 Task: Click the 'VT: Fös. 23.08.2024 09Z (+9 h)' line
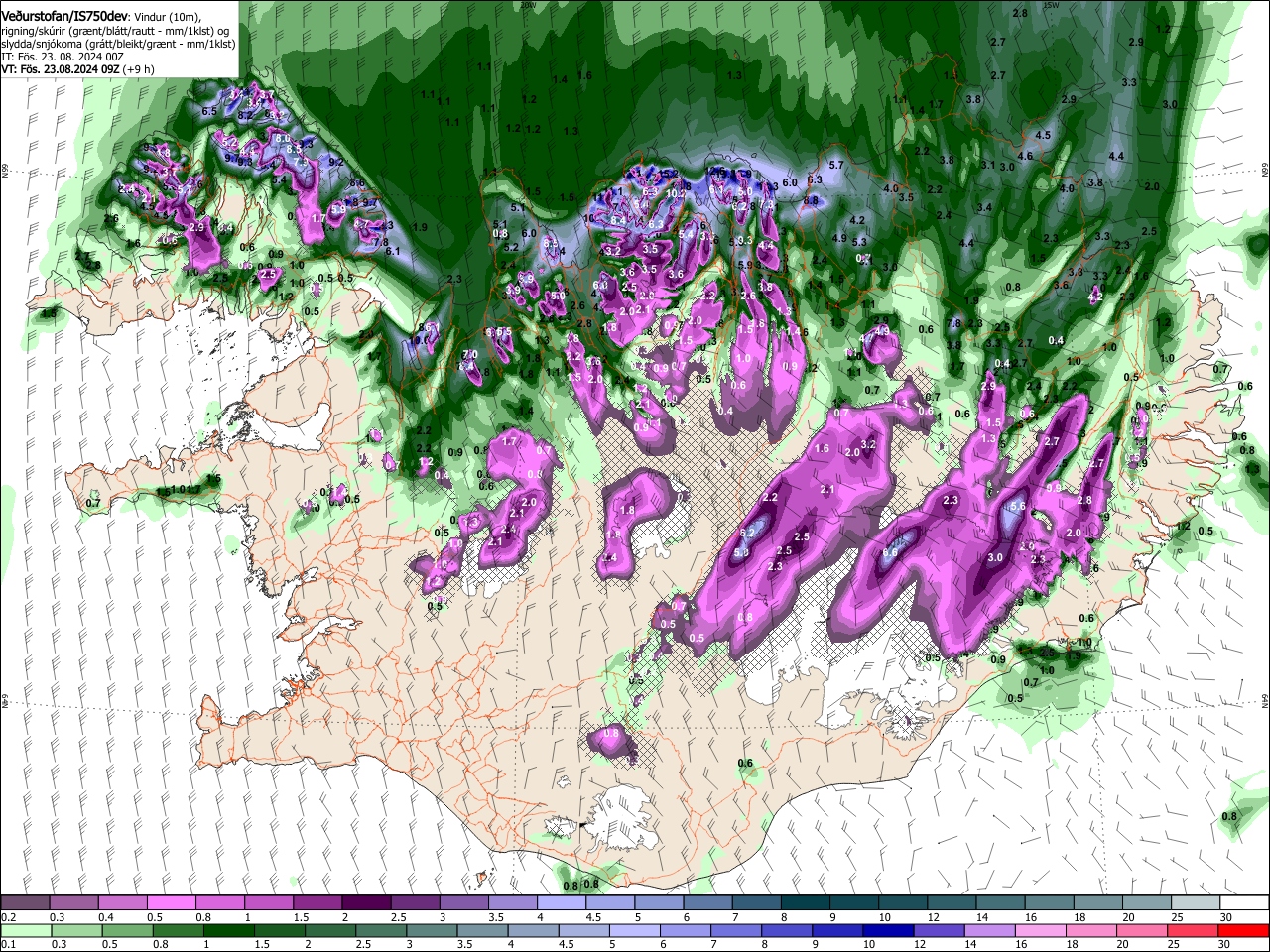[77, 69]
